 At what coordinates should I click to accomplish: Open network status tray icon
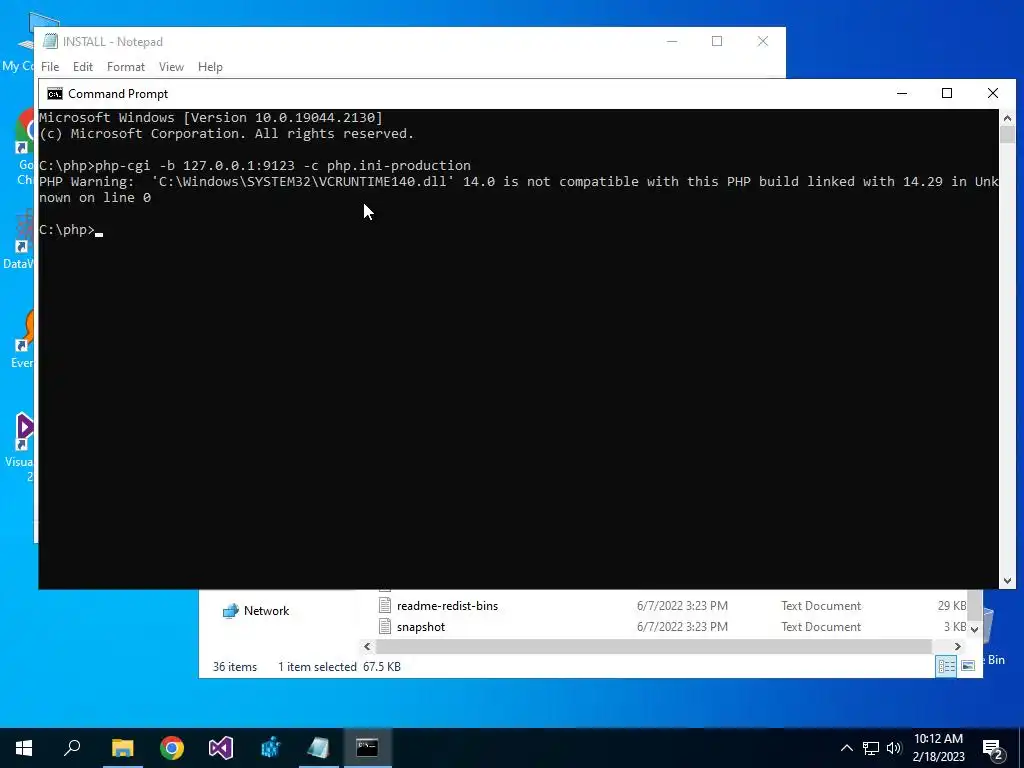tap(871, 748)
